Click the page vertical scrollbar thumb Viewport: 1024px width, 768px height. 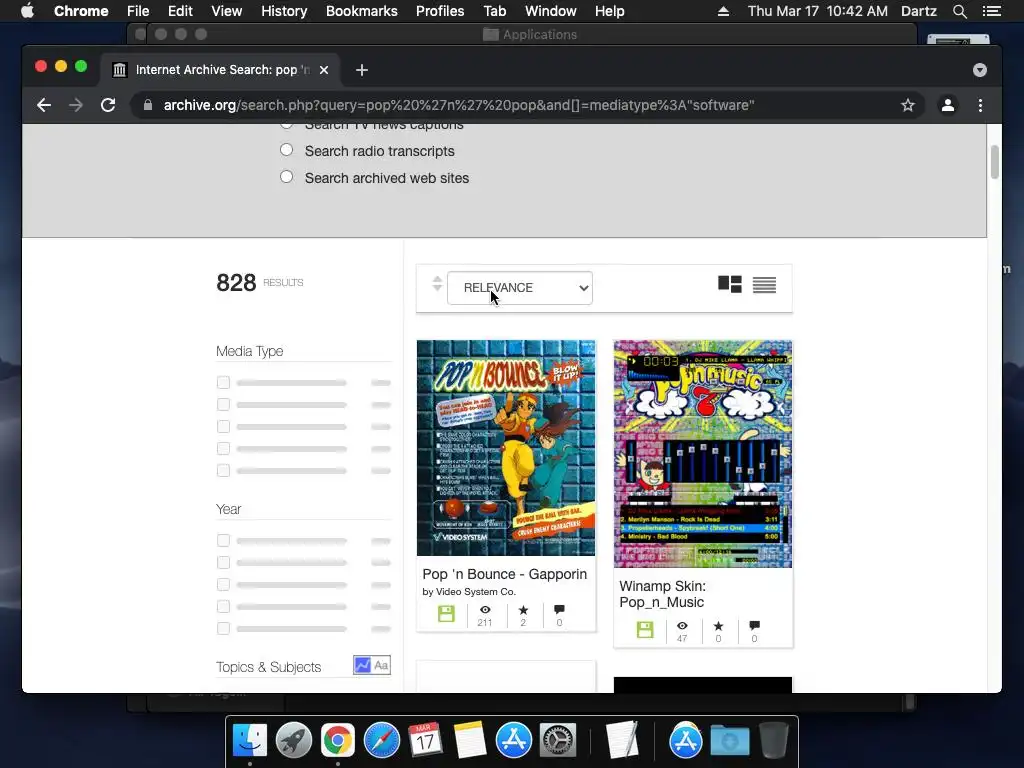tap(995, 161)
